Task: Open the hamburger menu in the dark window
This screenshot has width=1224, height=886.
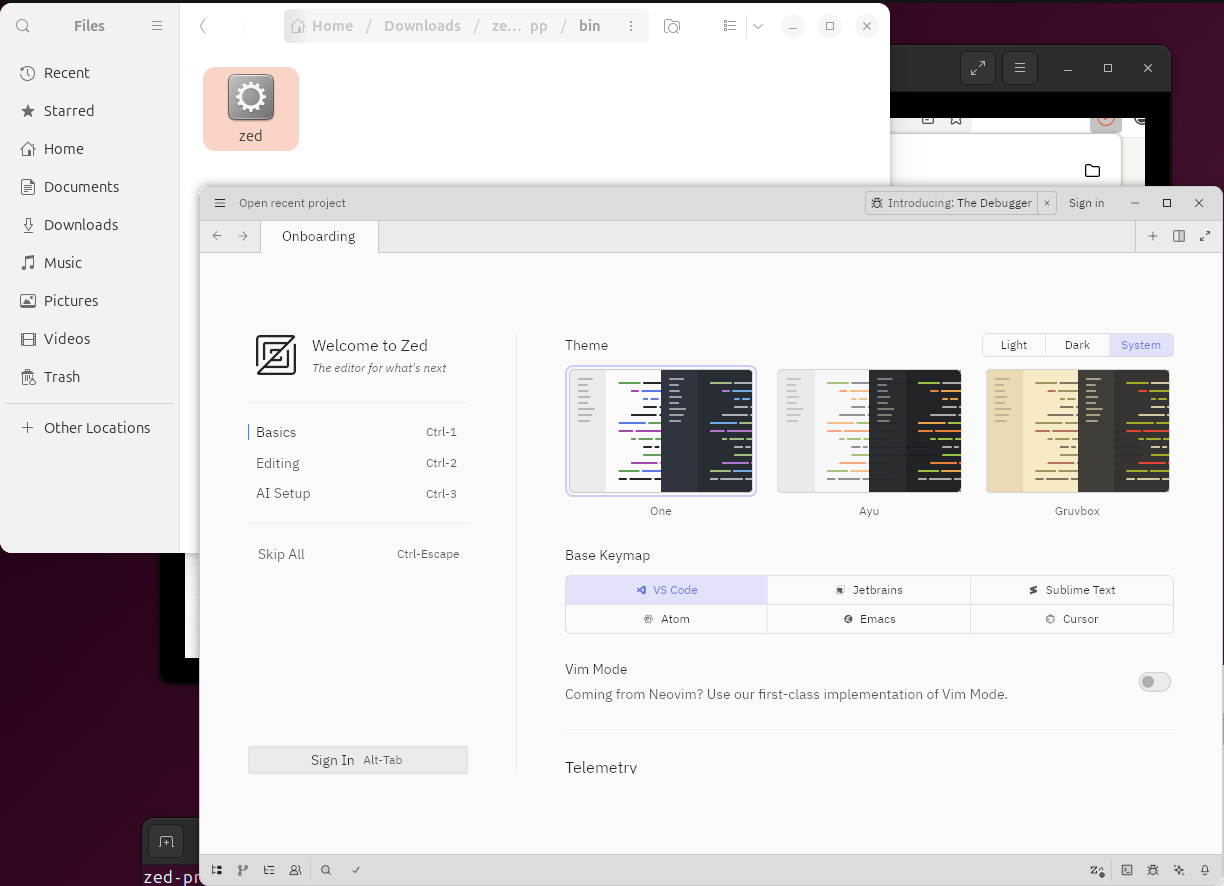Action: [1020, 68]
